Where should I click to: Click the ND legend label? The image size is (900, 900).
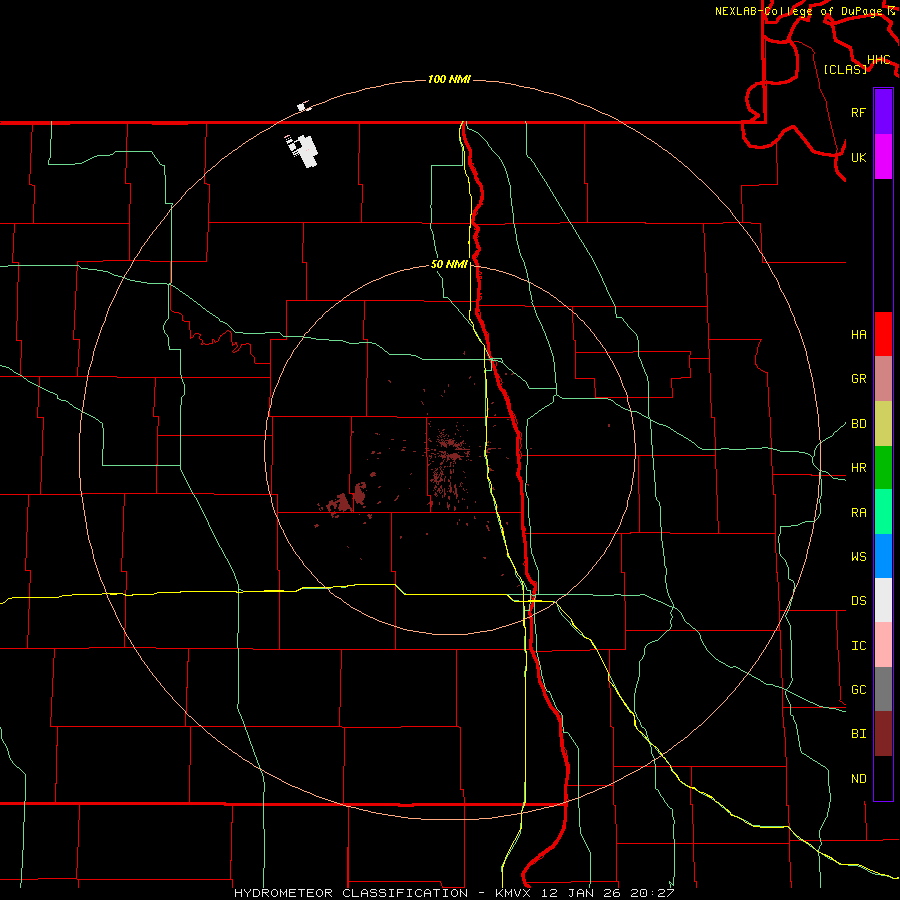click(858, 779)
